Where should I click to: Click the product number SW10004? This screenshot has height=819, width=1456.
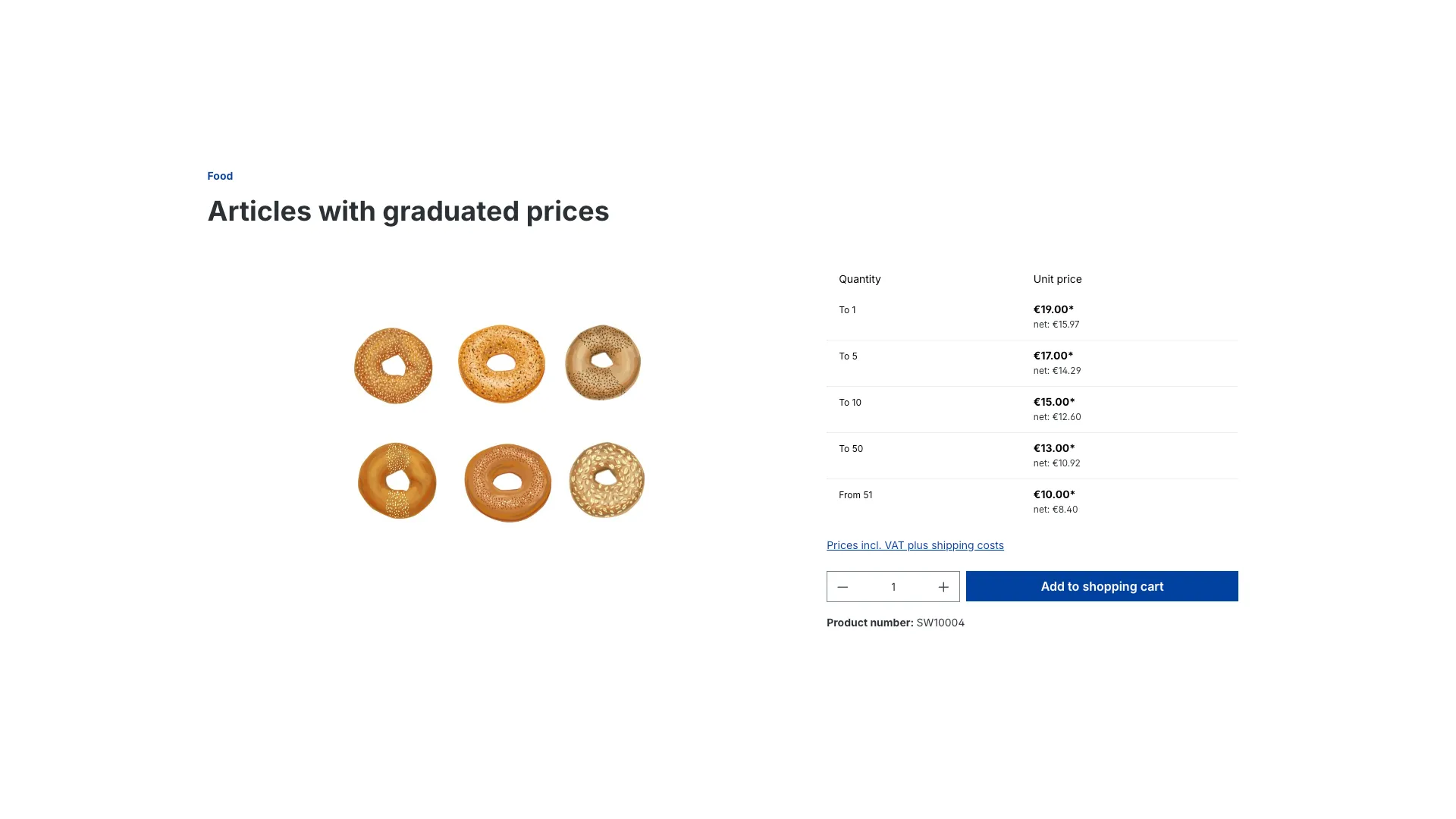940,623
